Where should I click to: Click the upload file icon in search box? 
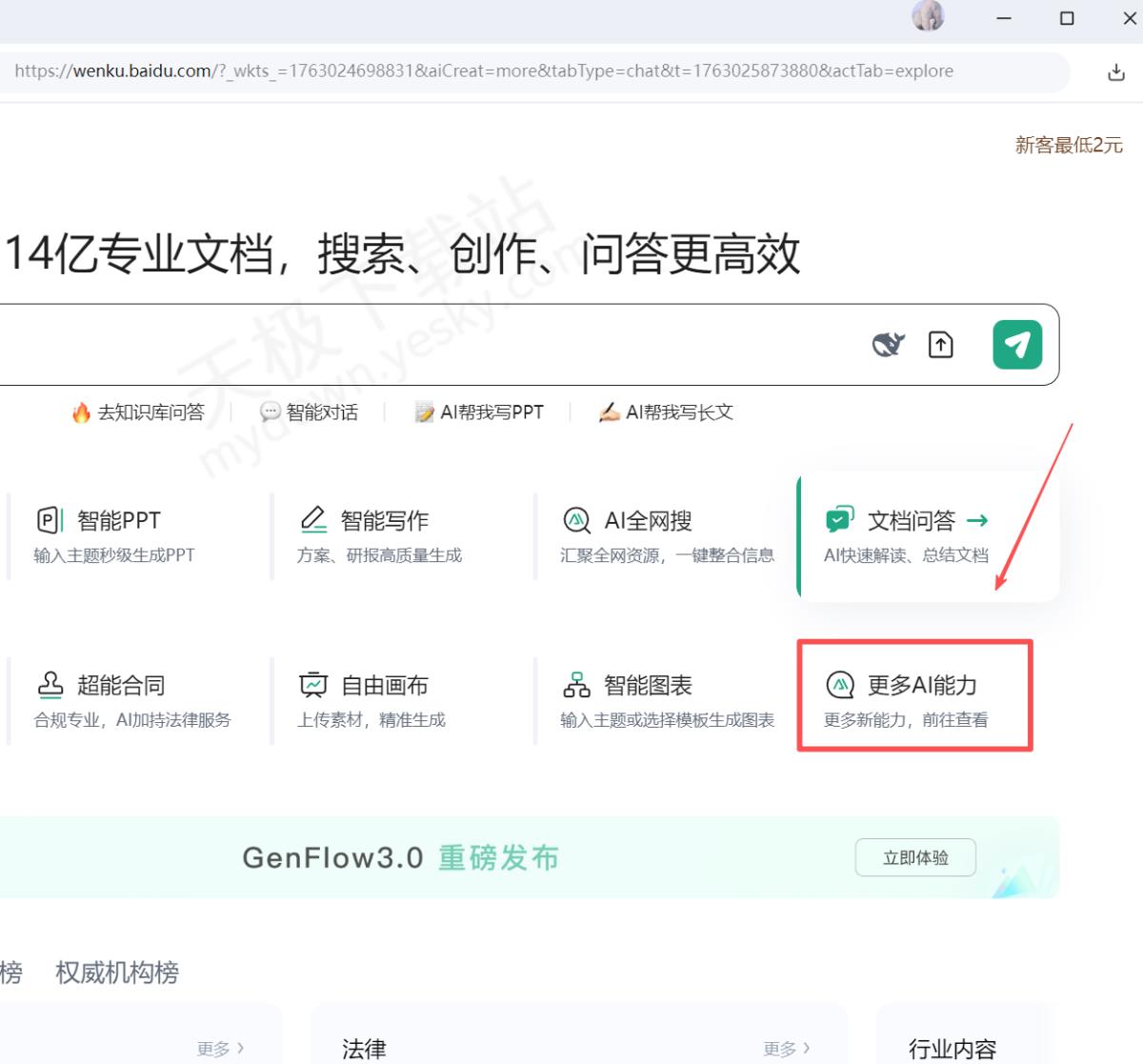click(x=940, y=345)
